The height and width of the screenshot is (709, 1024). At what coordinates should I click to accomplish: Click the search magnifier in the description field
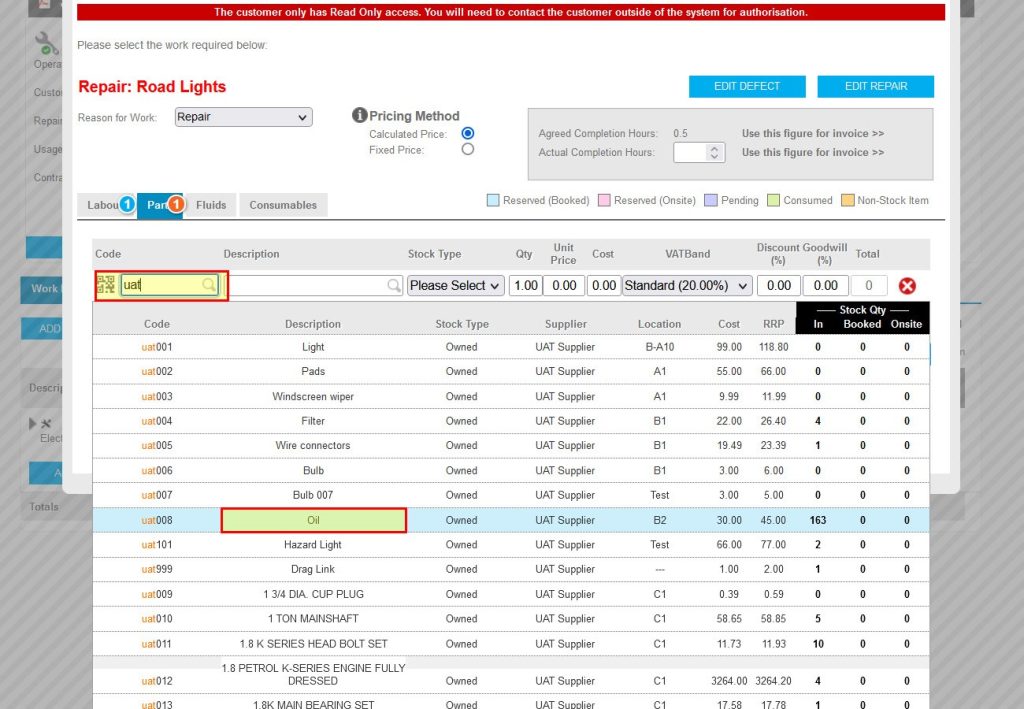393,285
